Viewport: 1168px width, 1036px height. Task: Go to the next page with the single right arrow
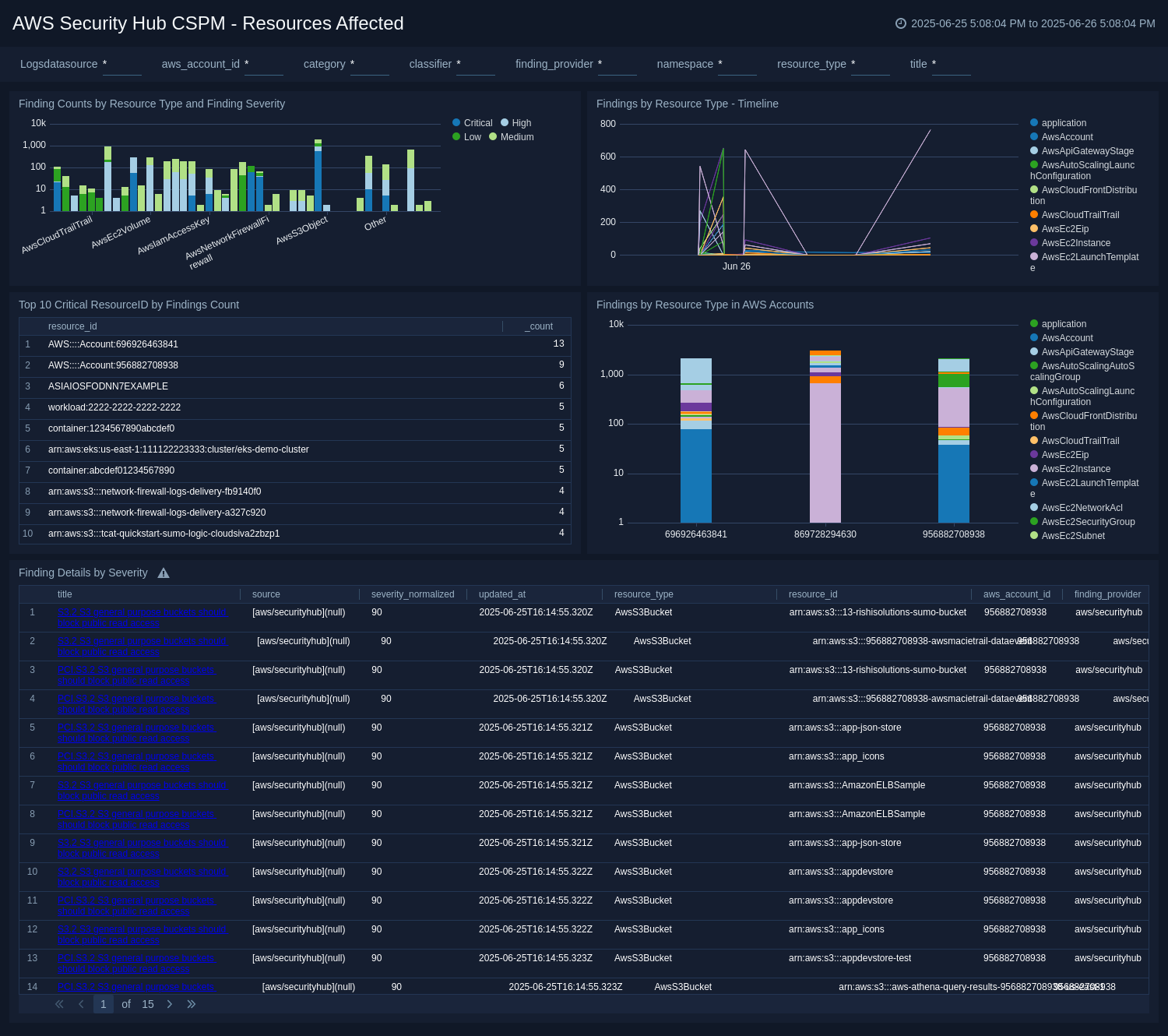[170, 1004]
